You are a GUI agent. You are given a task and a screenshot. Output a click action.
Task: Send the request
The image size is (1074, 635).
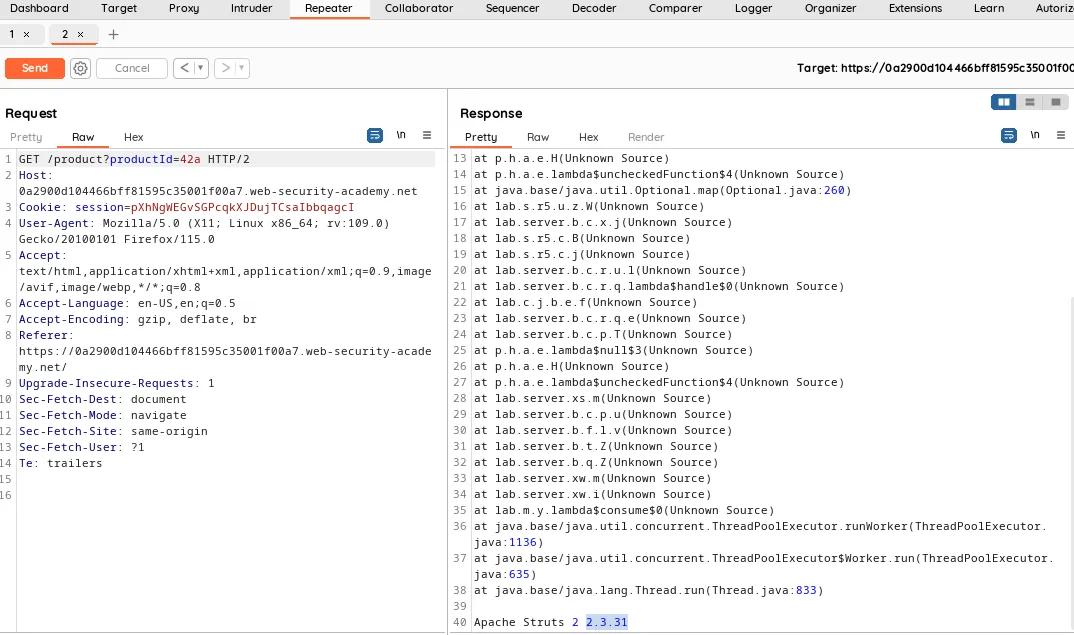(35, 68)
